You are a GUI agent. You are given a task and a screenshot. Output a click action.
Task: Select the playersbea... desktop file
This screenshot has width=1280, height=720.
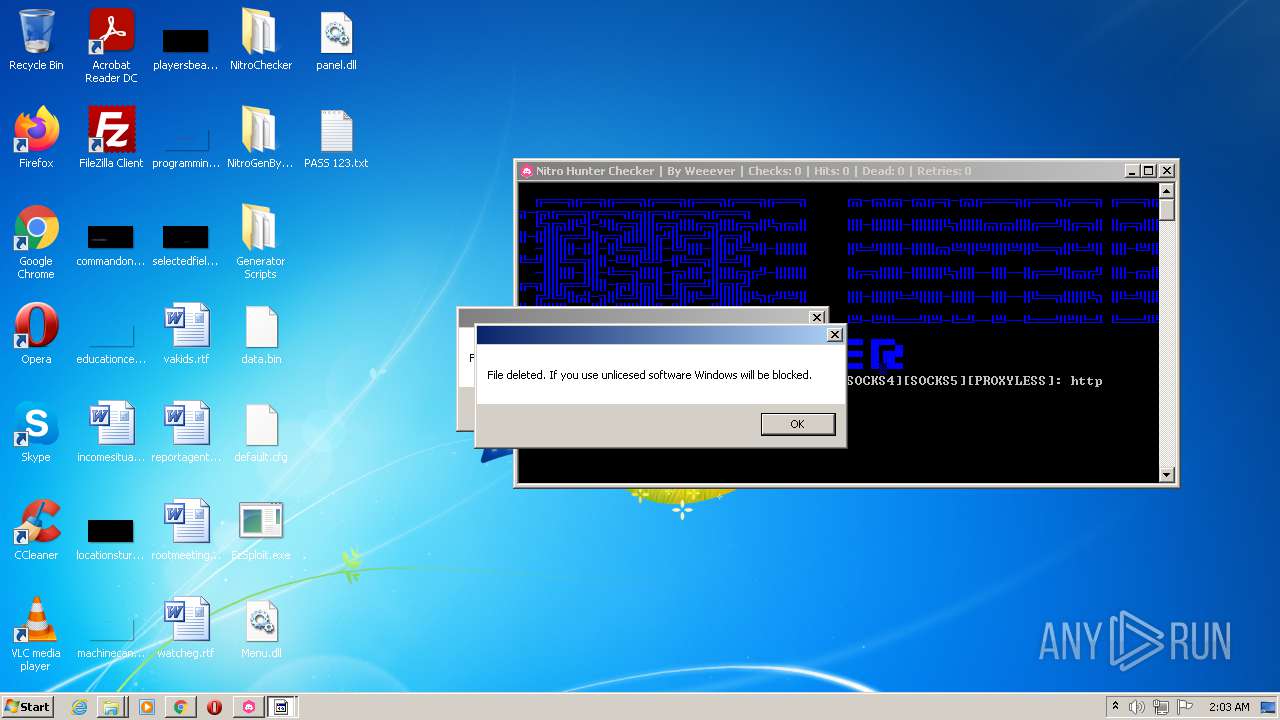[x=185, y=46]
